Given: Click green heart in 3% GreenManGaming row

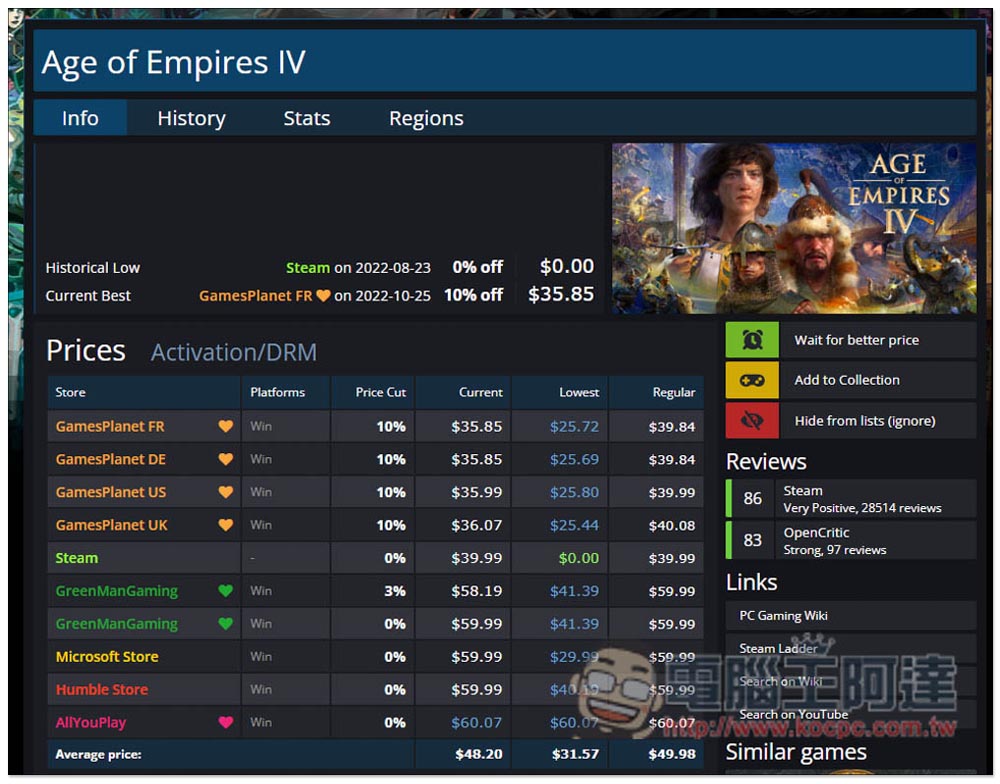Looking at the screenshot, I should [225, 591].
